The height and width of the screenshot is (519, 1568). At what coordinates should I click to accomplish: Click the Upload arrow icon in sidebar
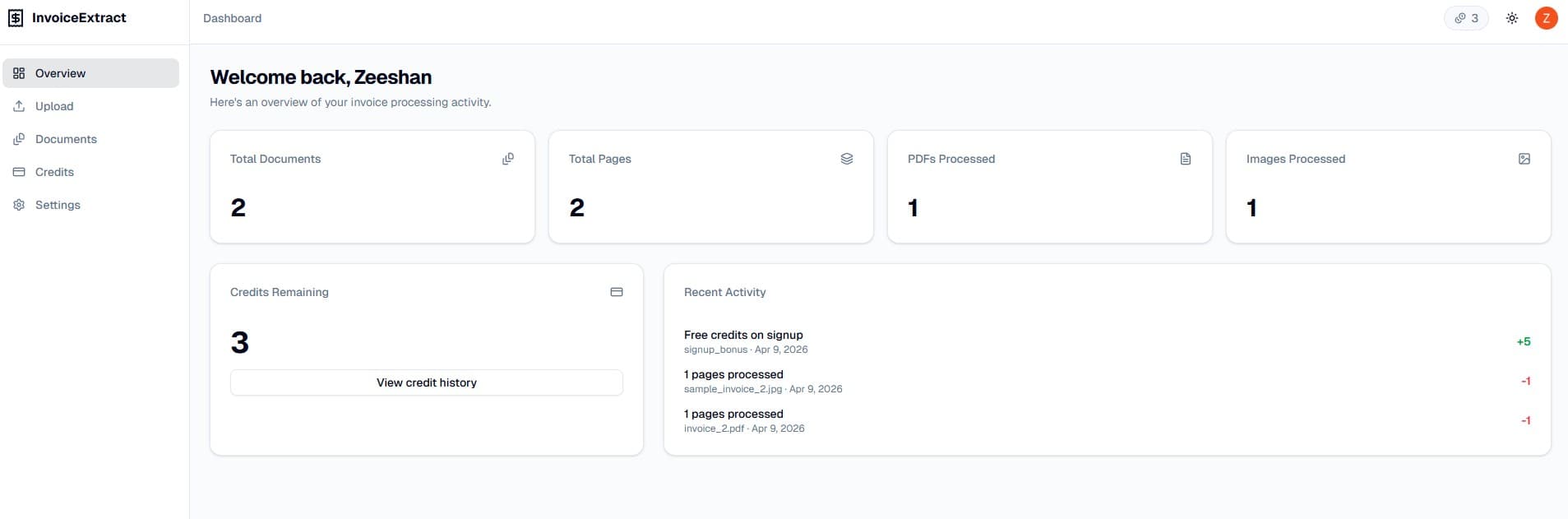19,106
